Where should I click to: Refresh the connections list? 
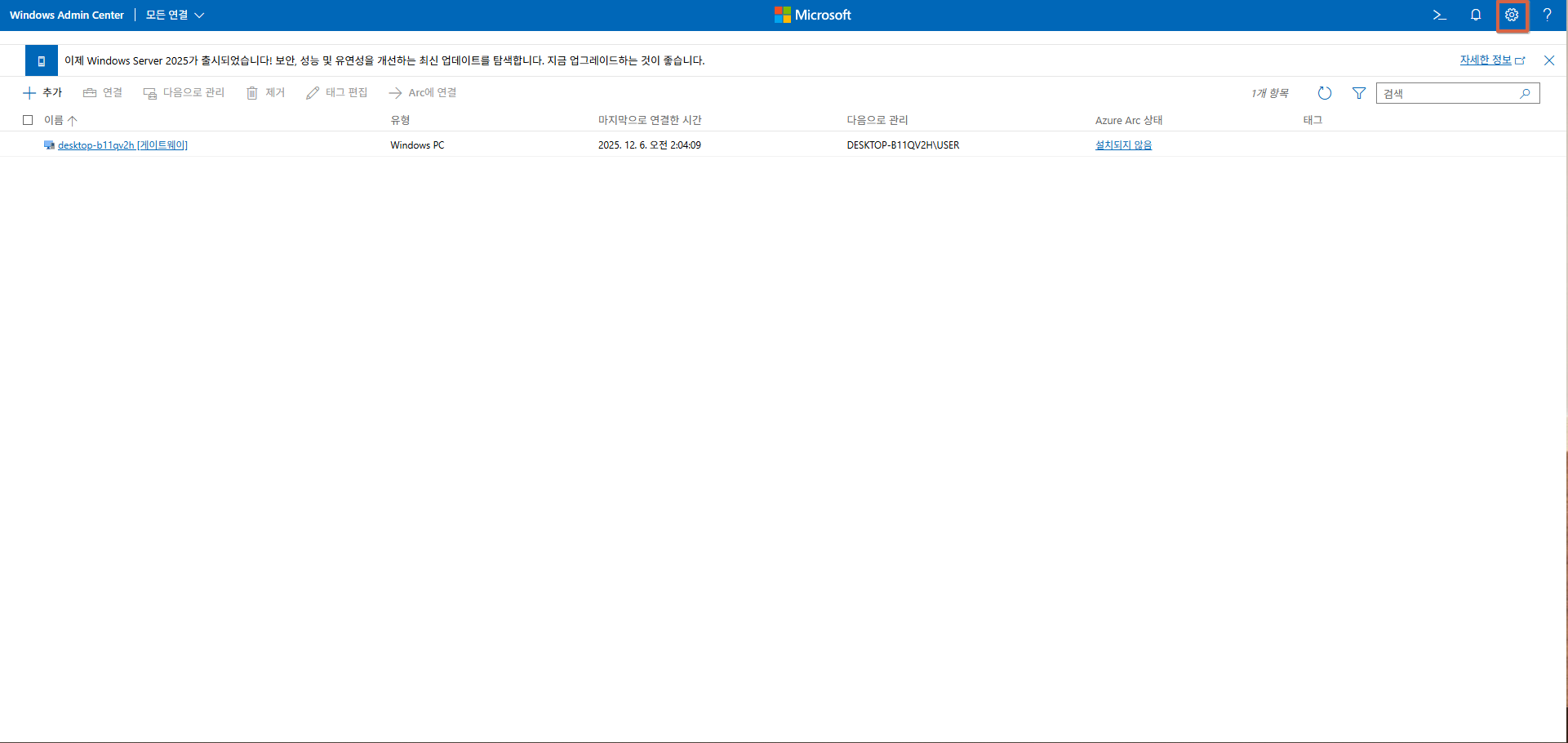point(1325,93)
